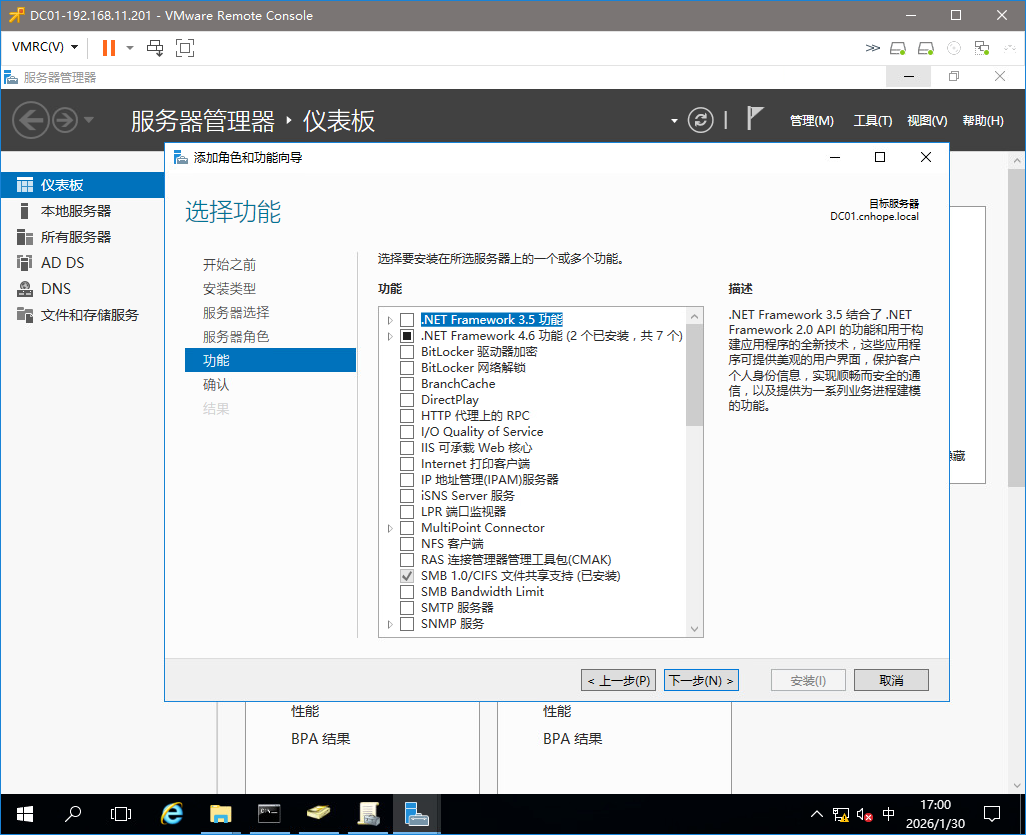Check the DirectPlay checkbox
This screenshot has height=835, width=1026.
tap(407, 400)
